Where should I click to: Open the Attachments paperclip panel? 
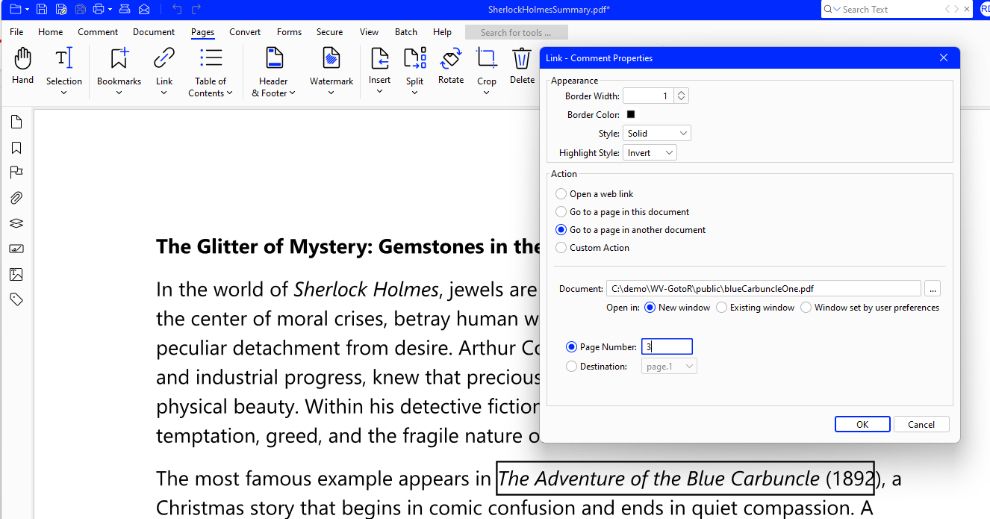(x=16, y=198)
